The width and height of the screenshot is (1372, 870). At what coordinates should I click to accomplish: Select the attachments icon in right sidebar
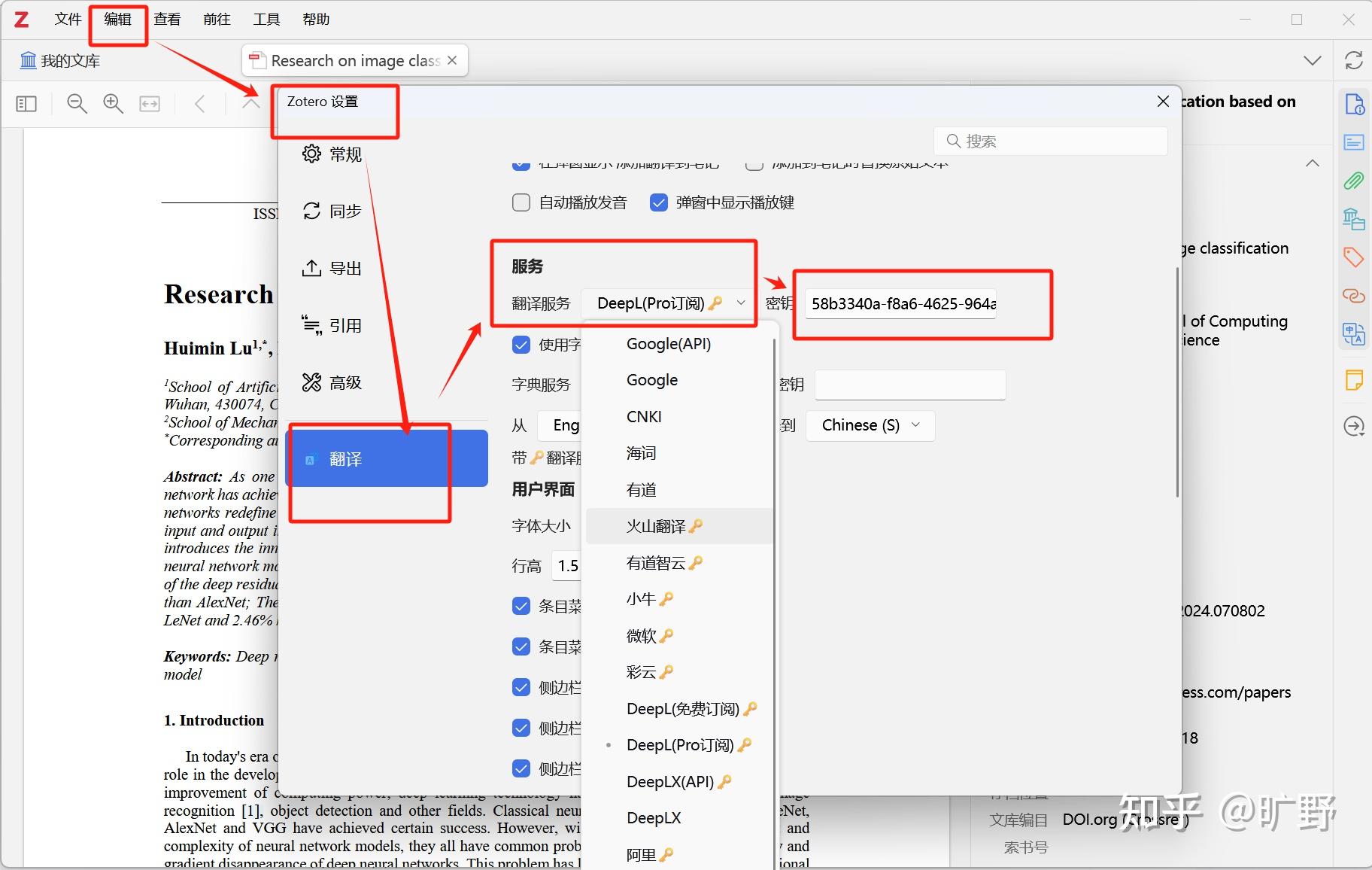pos(1354,181)
